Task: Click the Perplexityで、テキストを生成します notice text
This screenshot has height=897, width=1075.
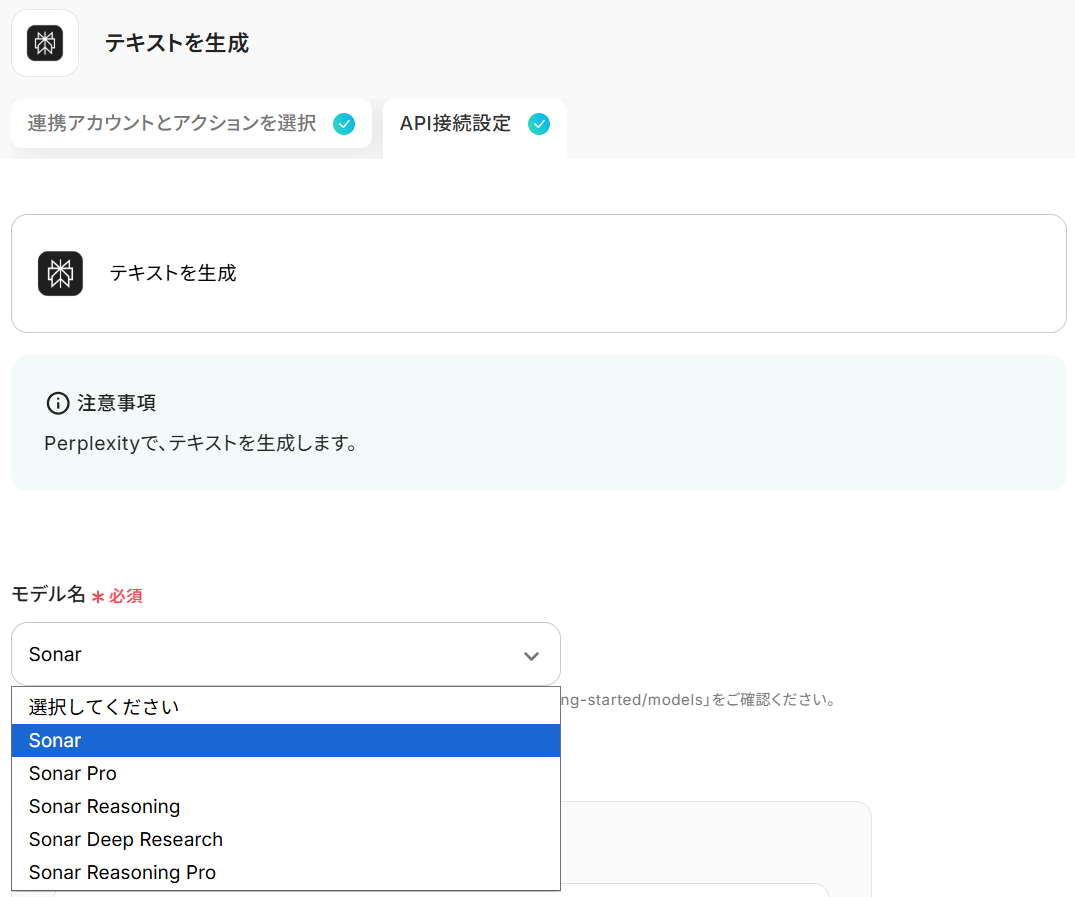Action: [x=201, y=443]
